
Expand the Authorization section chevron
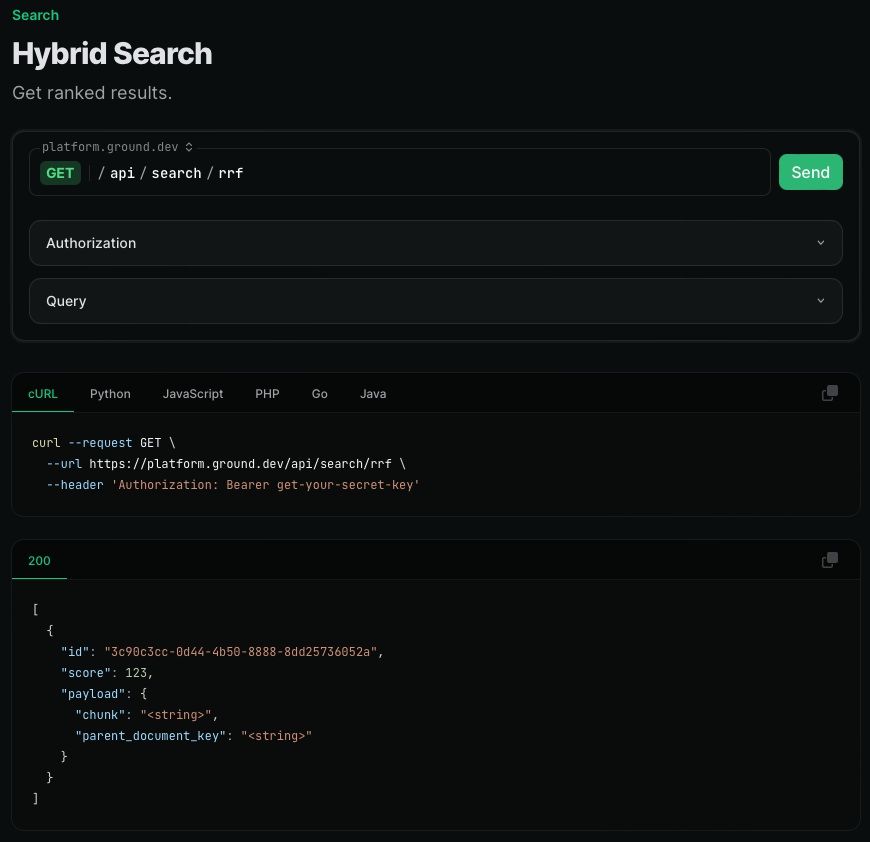[821, 243]
